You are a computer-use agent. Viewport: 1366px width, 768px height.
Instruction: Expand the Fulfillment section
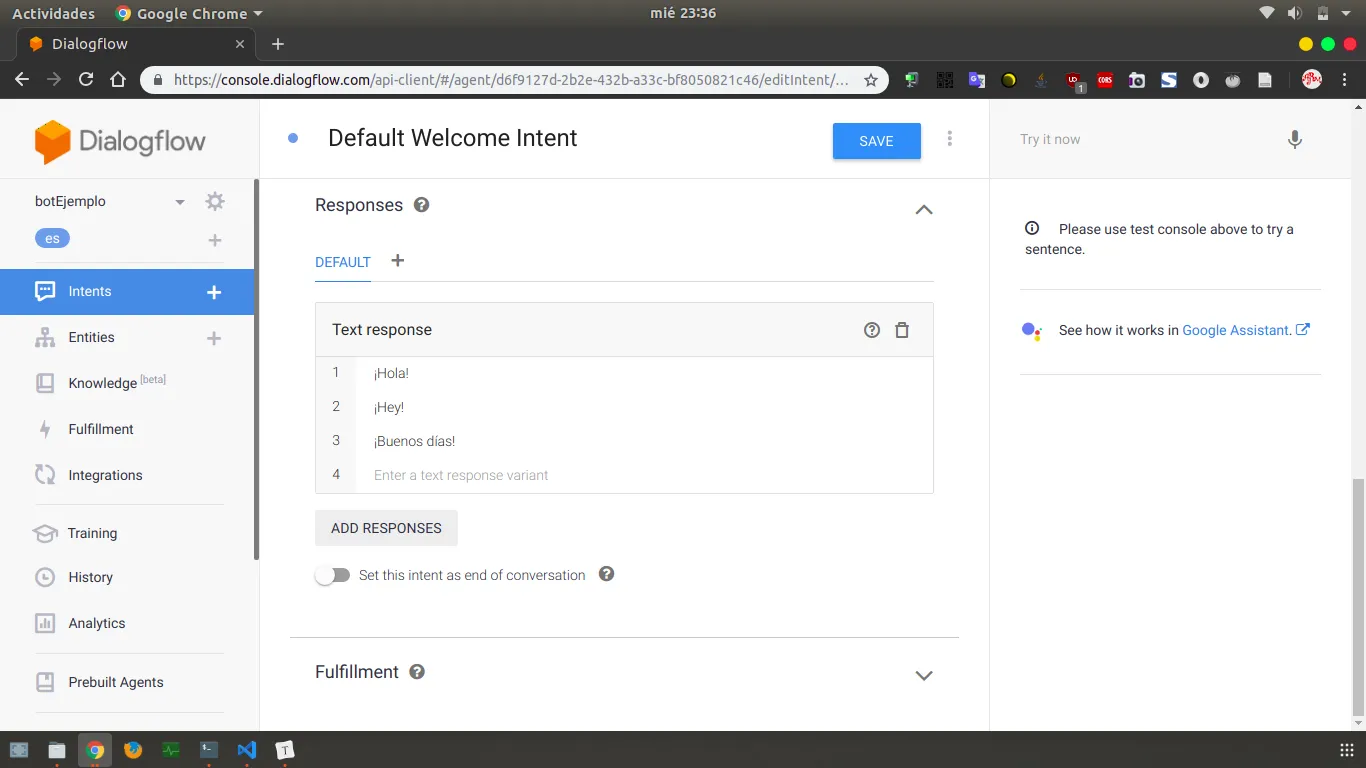[x=923, y=675]
